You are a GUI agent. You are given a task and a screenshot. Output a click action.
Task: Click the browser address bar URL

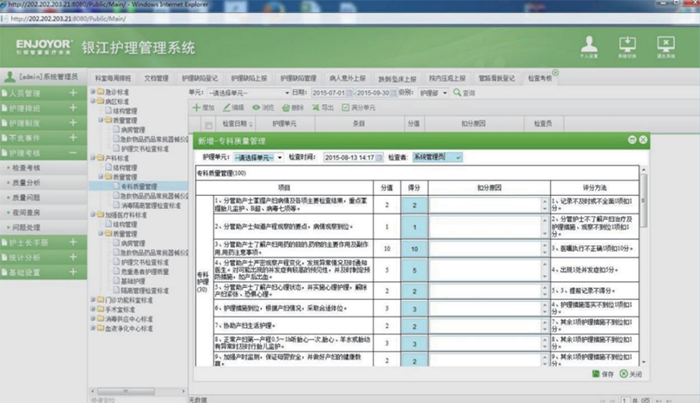tap(68, 19)
